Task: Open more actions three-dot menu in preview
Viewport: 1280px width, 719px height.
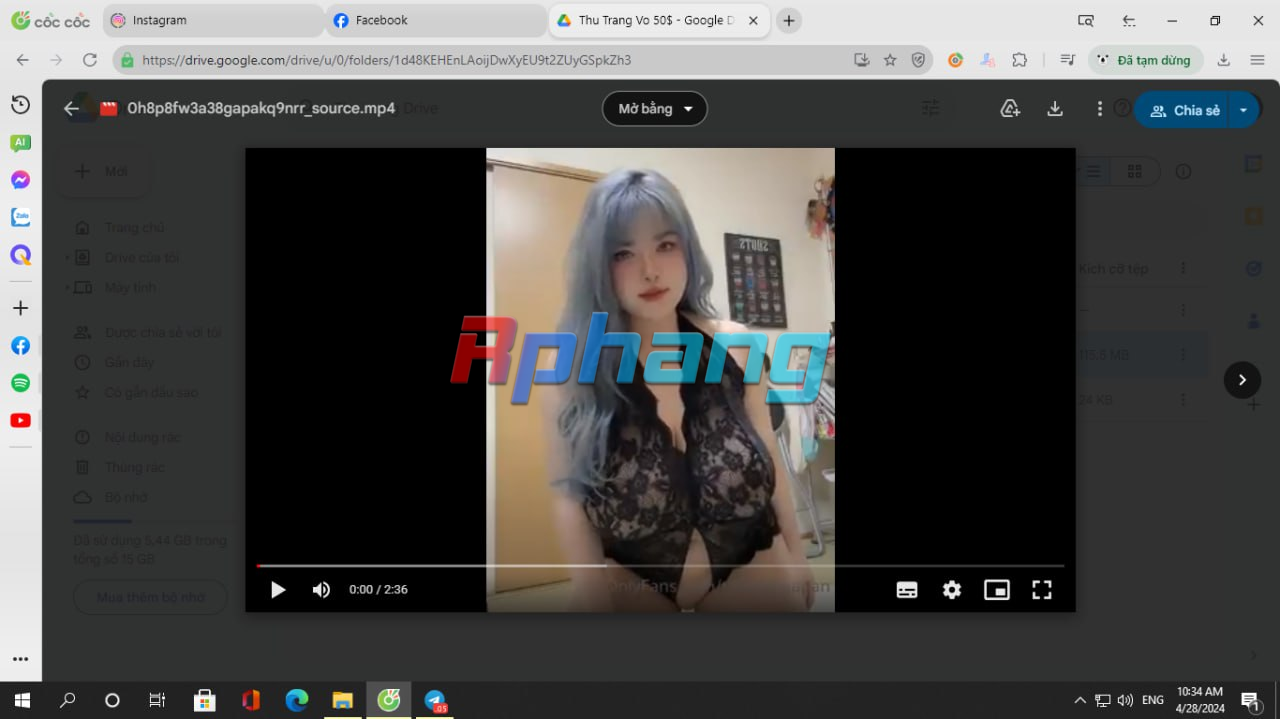Action: [x=1100, y=109]
